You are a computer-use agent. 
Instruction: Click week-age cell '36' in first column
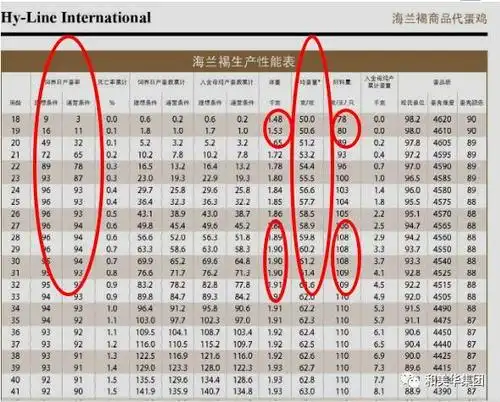click(15, 332)
